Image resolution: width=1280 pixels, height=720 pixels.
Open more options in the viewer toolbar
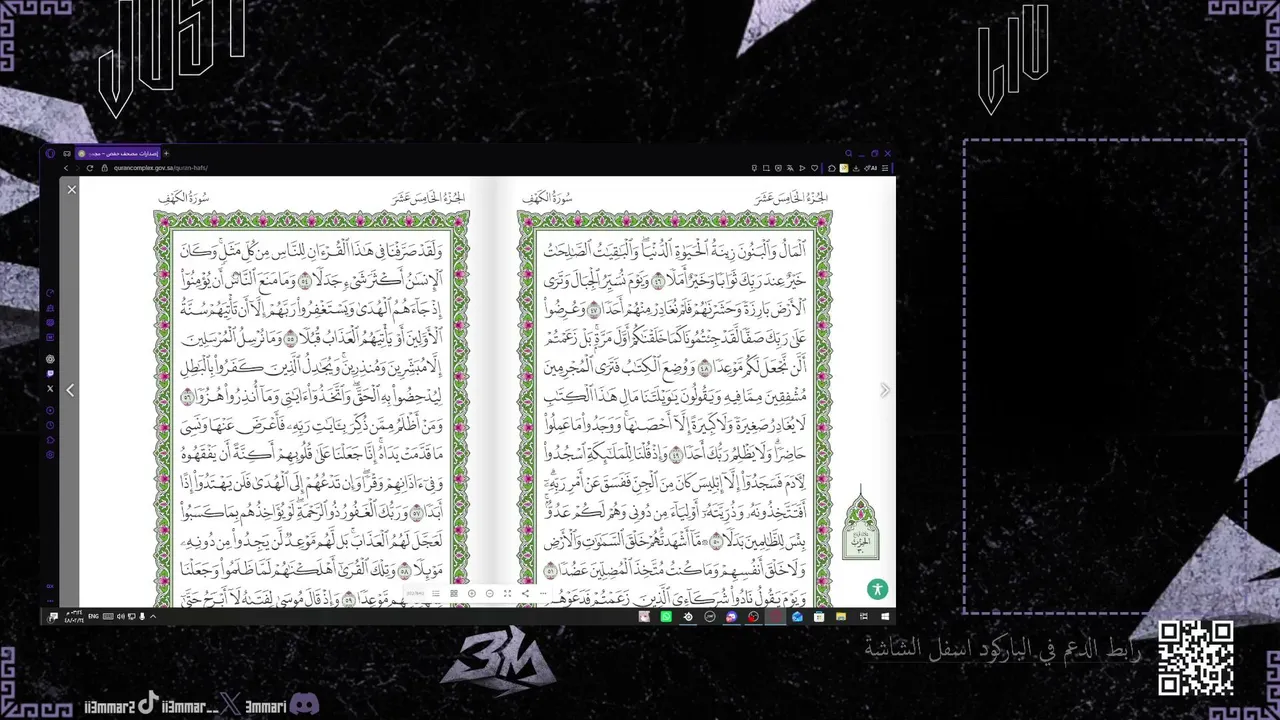[x=543, y=594]
